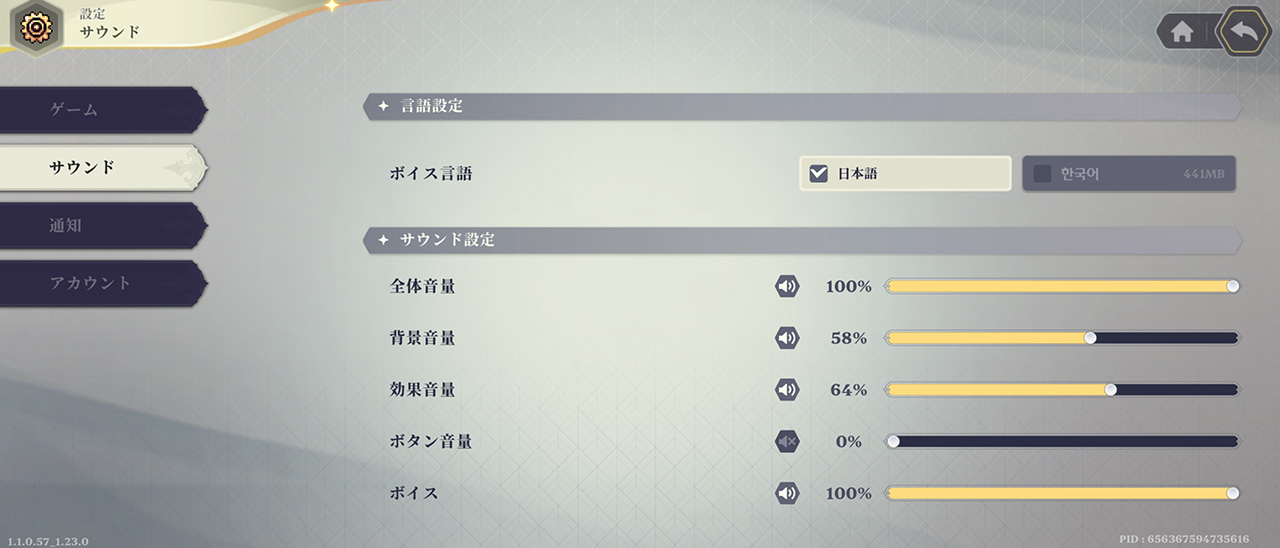Mute the ボイス speaker icon
Screen dimensions: 1280x548
coord(788,493)
